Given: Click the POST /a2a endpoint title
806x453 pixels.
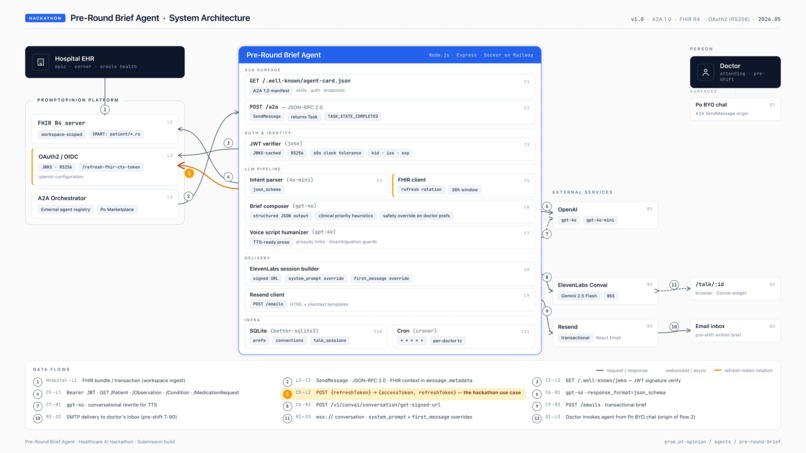Looking at the screenshot, I should (x=264, y=107).
